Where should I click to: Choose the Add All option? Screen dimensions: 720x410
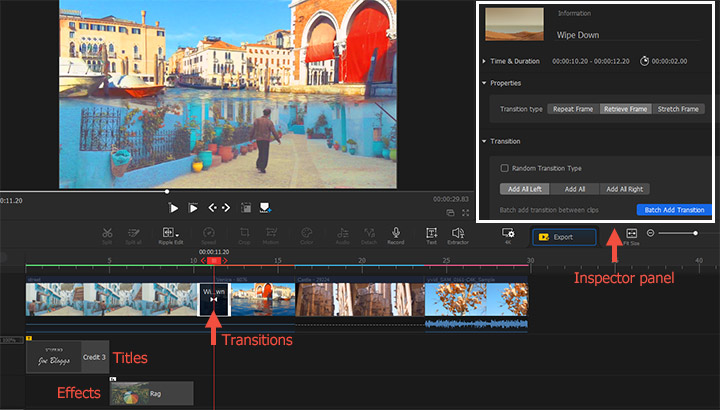coord(575,188)
